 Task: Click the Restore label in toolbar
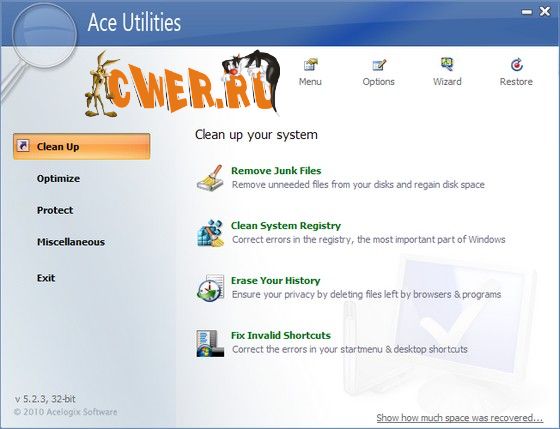pos(516,82)
